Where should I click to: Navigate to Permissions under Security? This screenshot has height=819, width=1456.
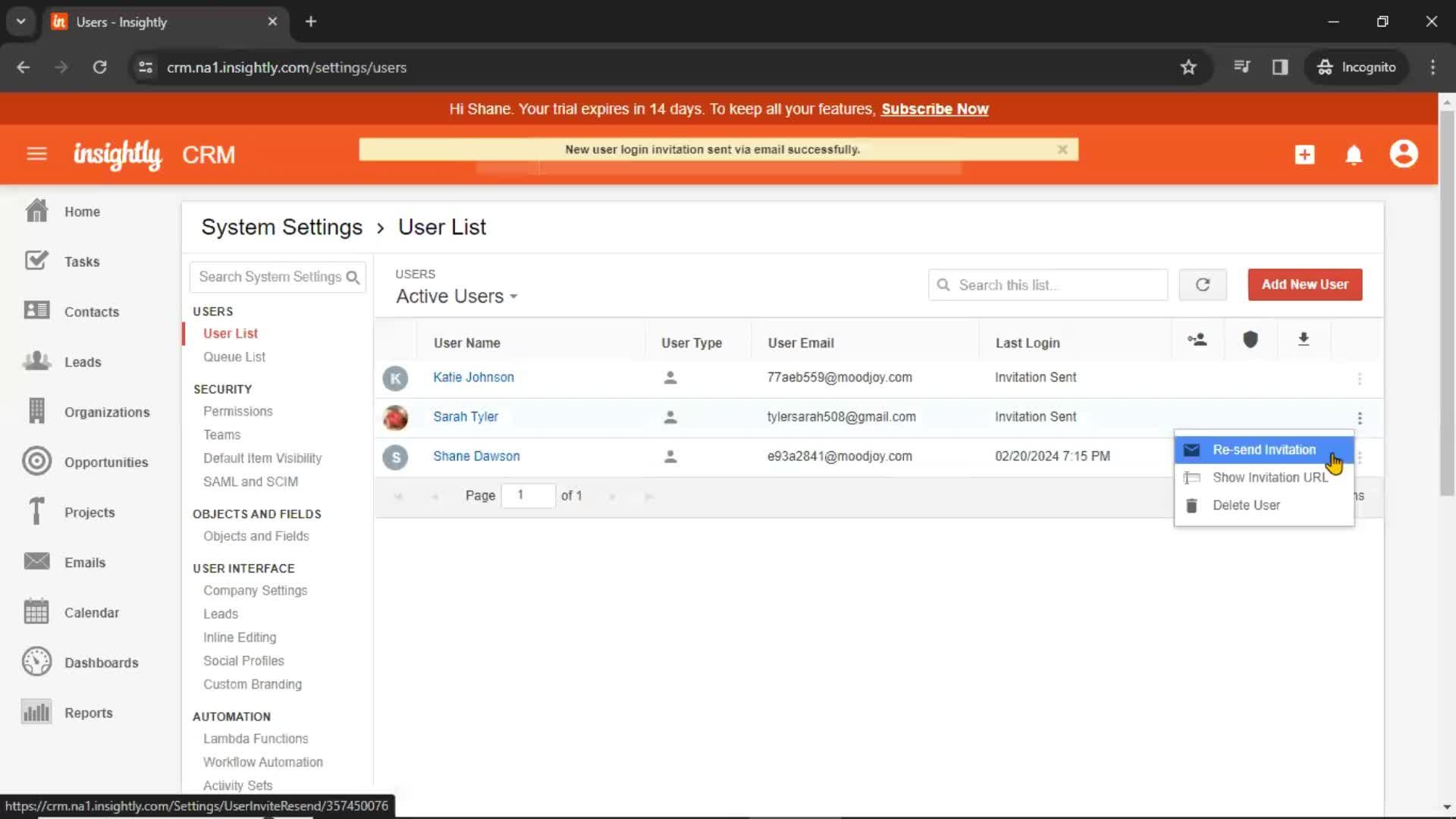pos(238,410)
